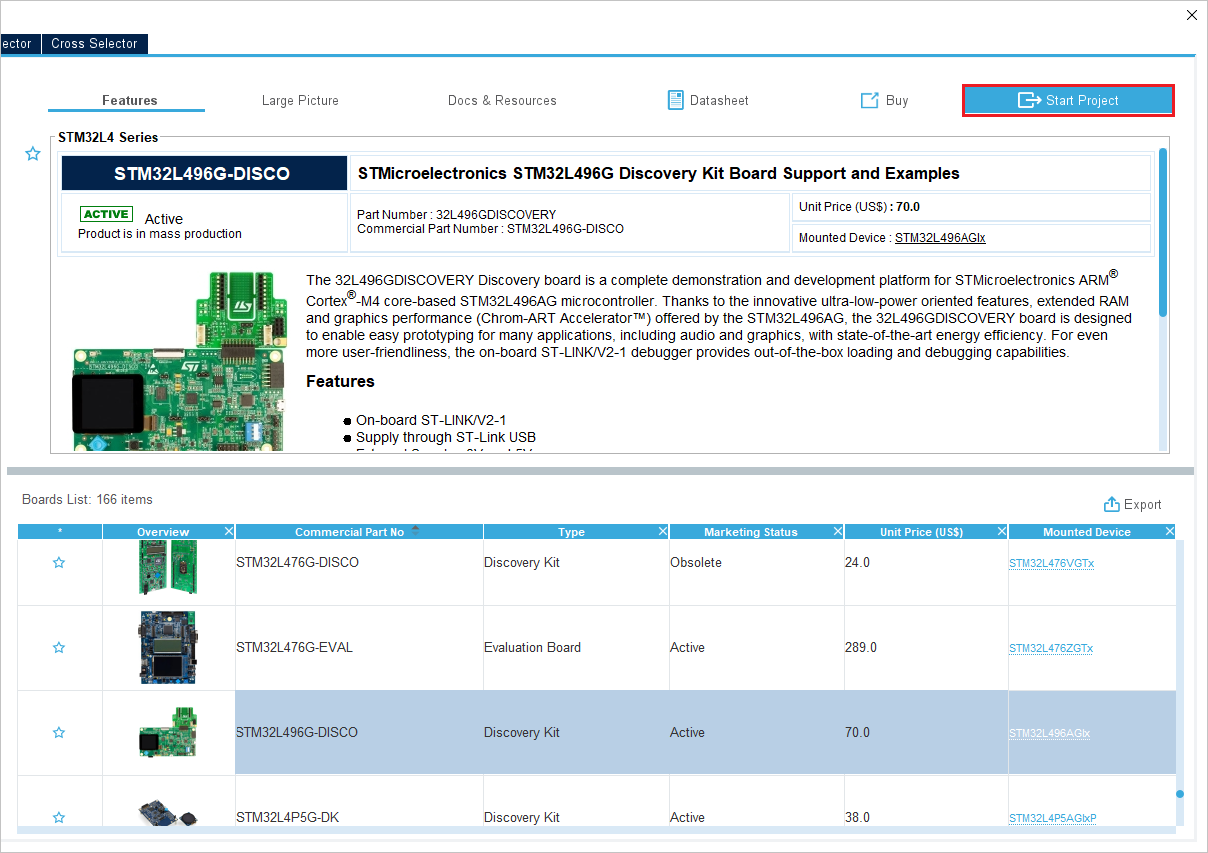
Task: Close the selector window
Action: click(x=1191, y=15)
